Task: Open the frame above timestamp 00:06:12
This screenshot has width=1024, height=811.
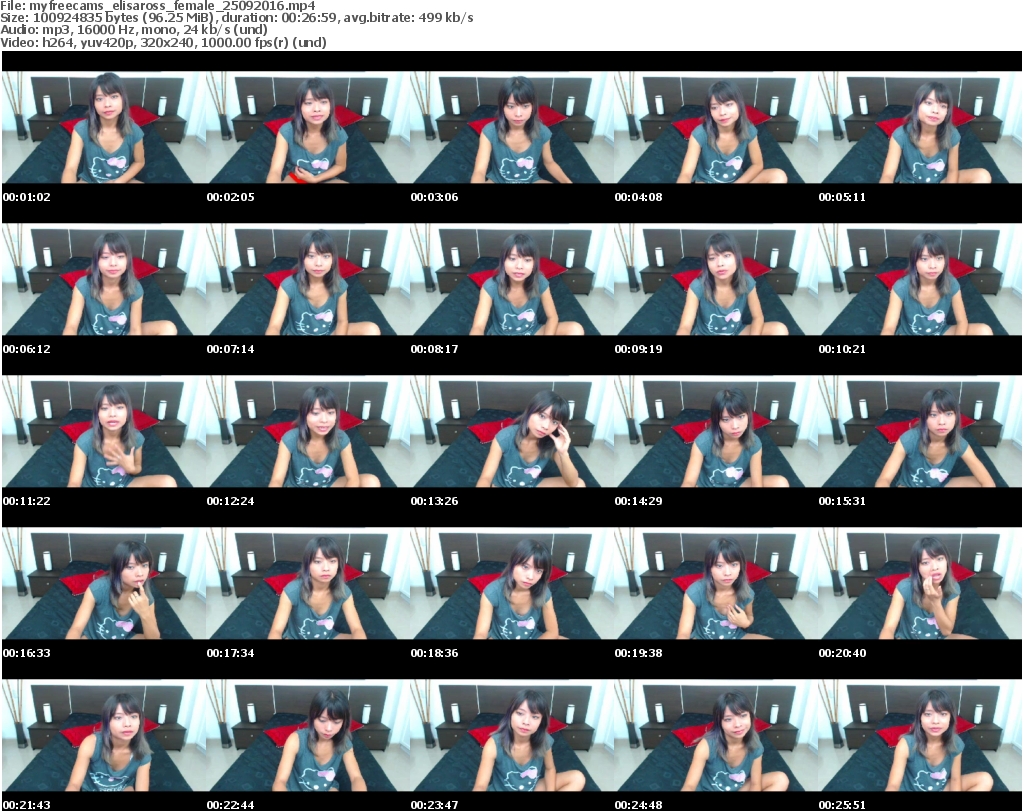Action: pyautogui.click(x=104, y=279)
